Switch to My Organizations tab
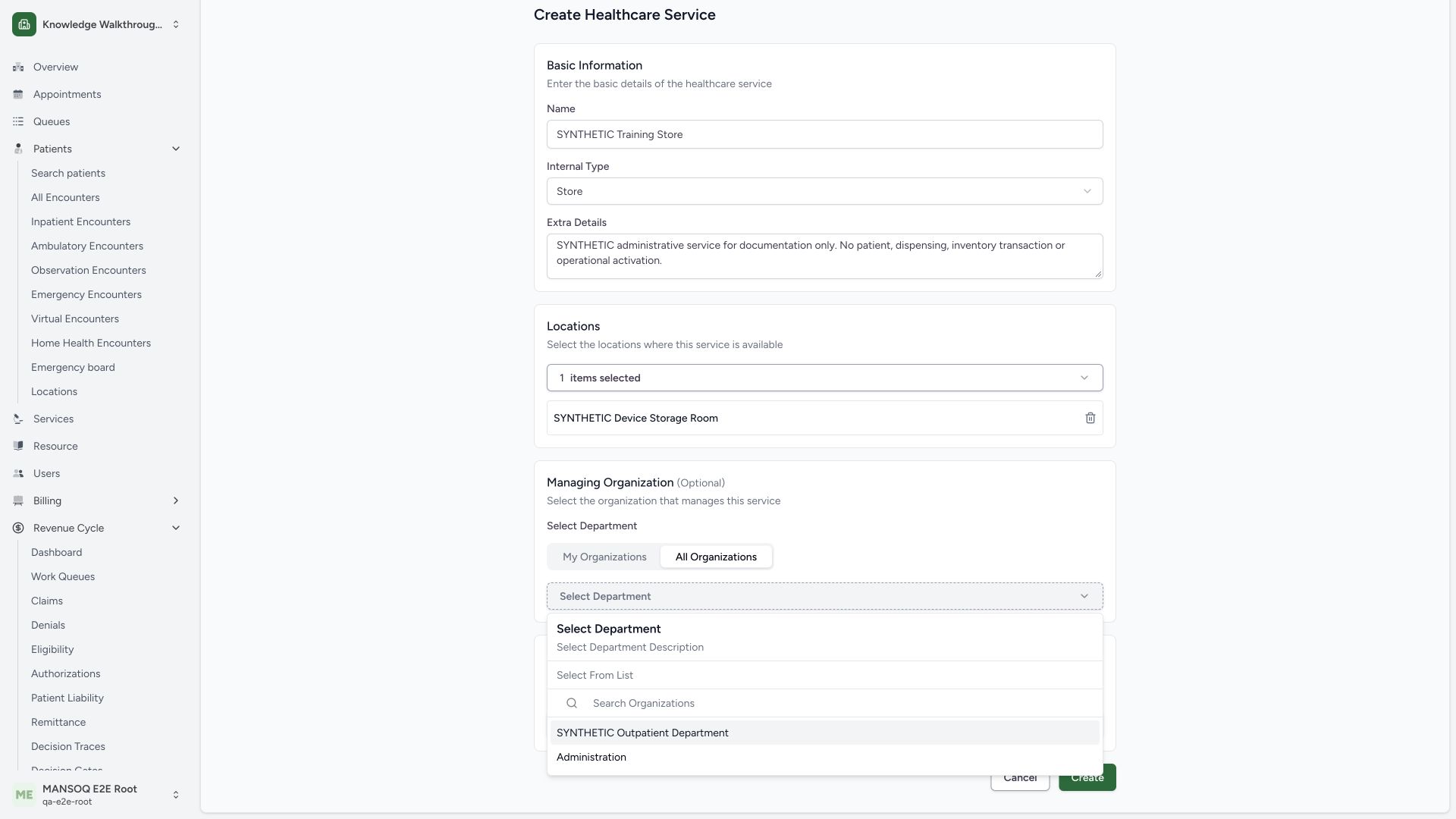 (604, 557)
